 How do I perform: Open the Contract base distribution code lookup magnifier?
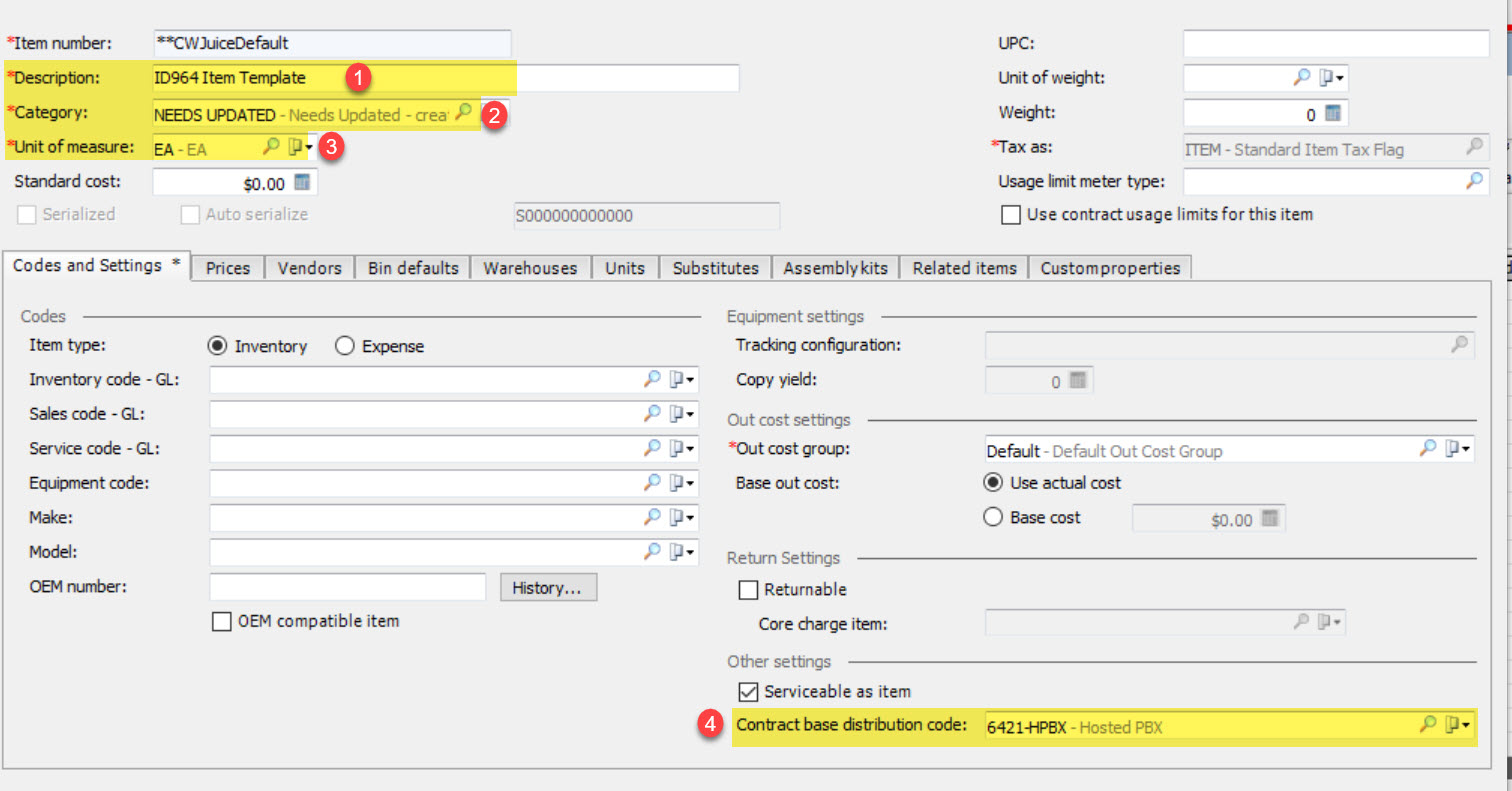point(1428,725)
